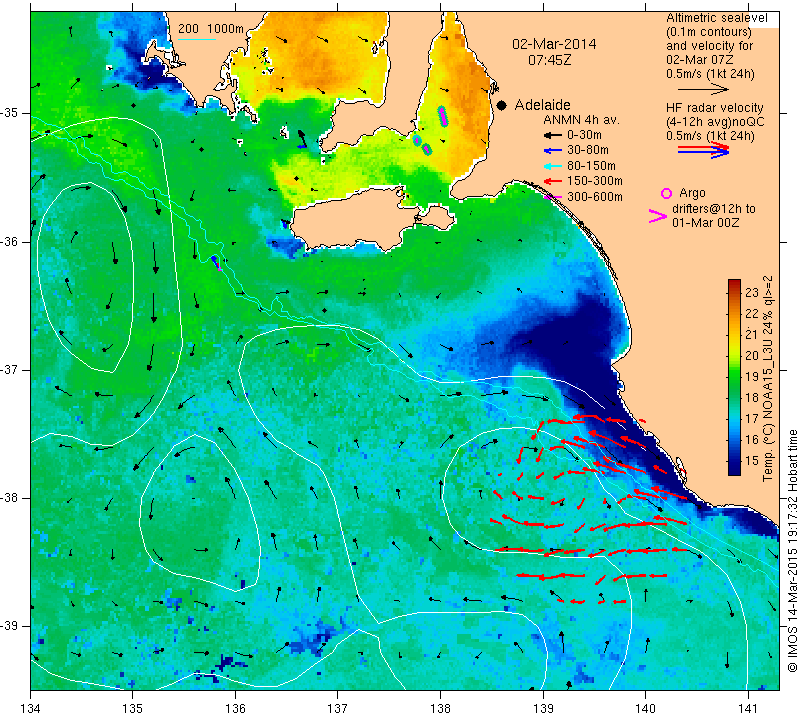
Task: Click the '(0.1m contours)' legend text
Action: pos(709,32)
